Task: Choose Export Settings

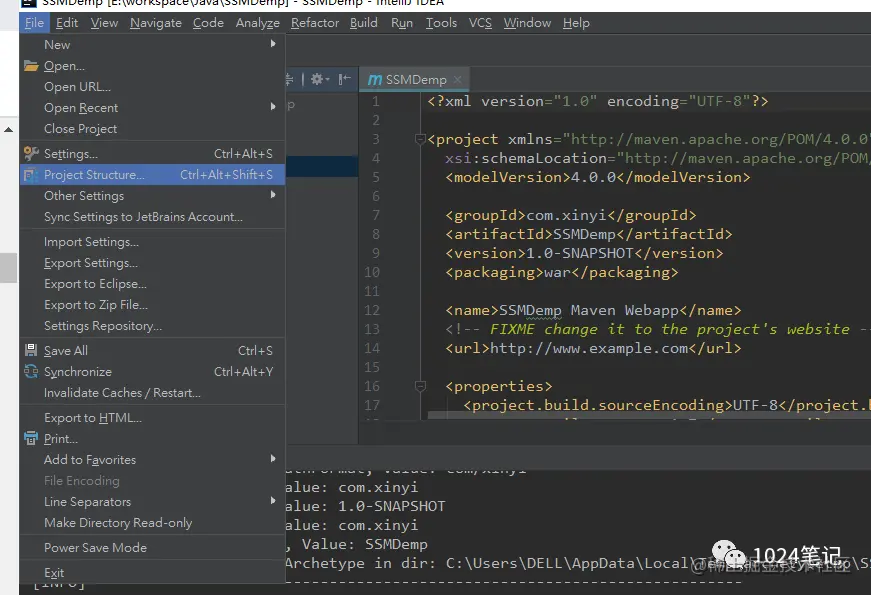Action: tap(152, 263)
